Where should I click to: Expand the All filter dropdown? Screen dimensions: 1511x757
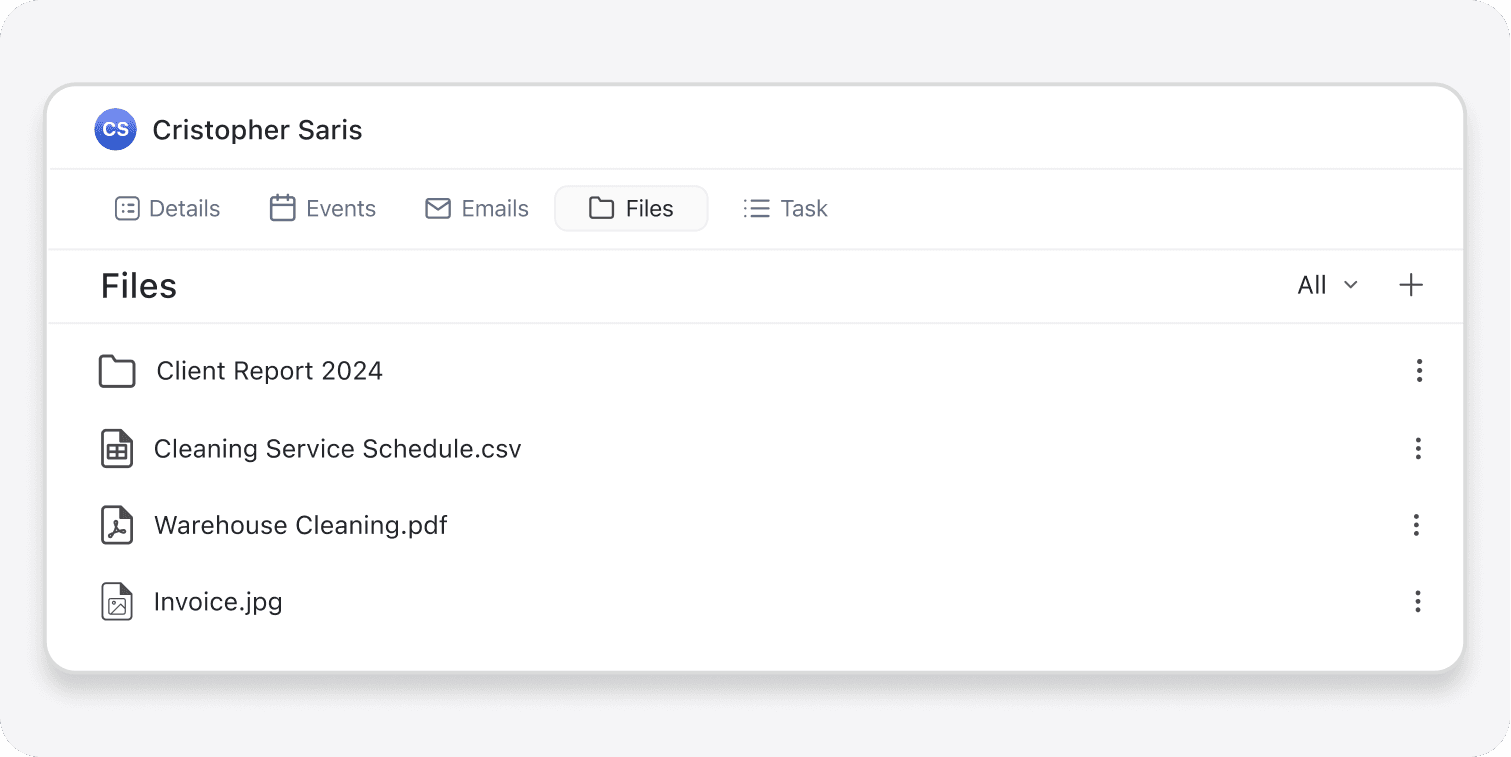point(1327,286)
